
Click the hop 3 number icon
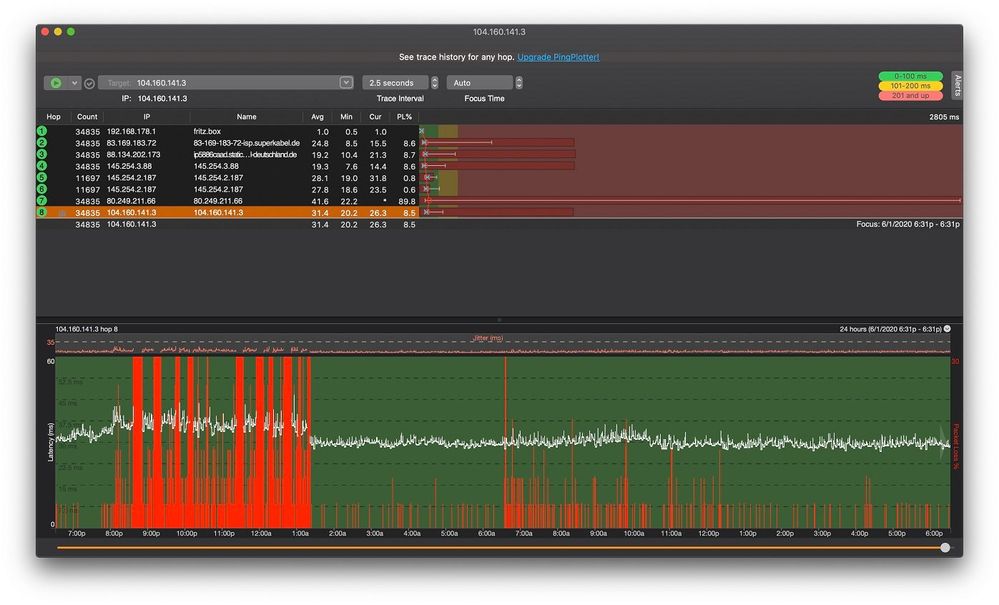coord(42,155)
